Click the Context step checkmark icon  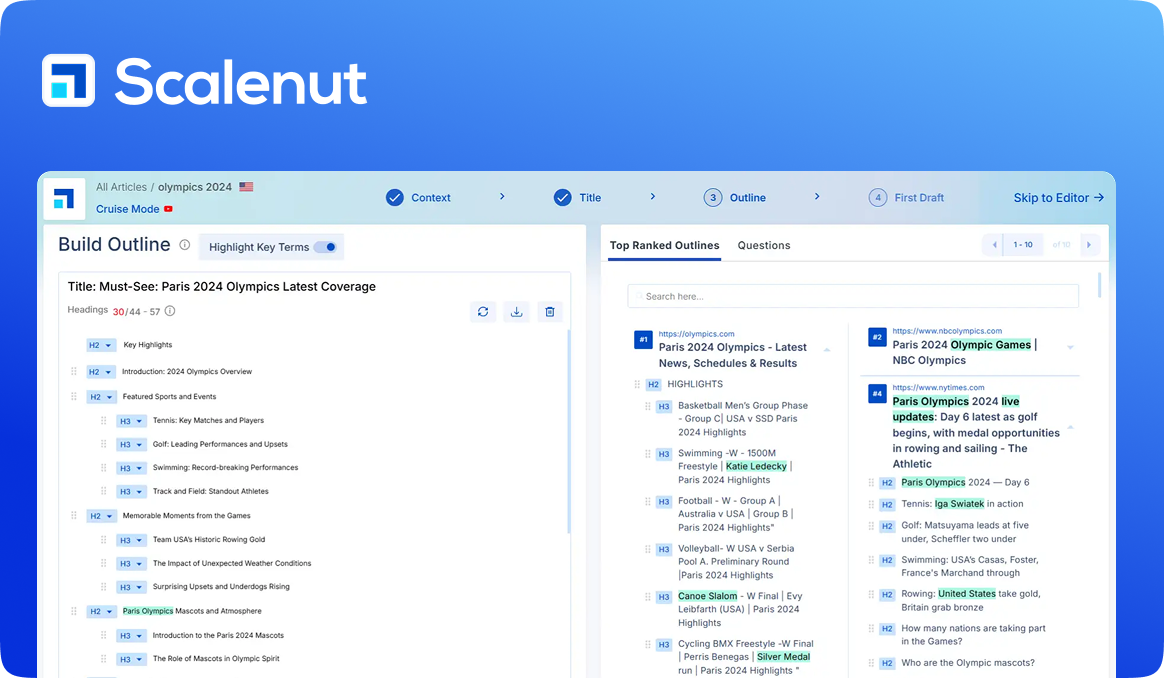(x=395, y=198)
